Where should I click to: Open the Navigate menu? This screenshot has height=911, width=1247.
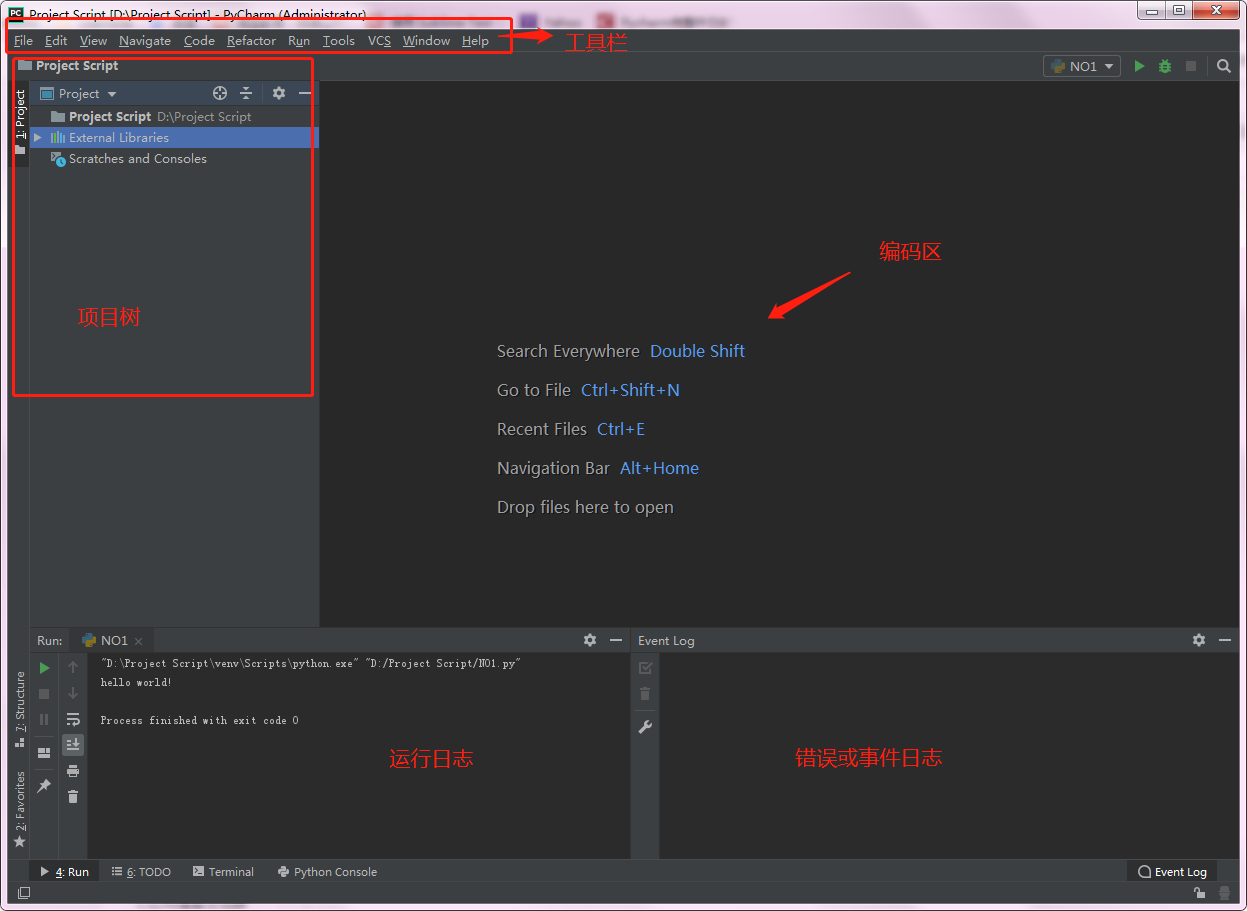pyautogui.click(x=145, y=40)
